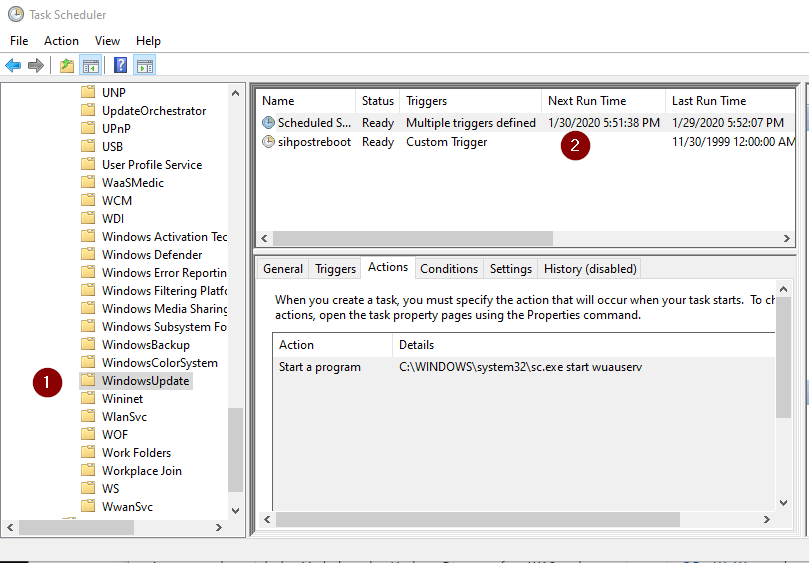Screen dimensions: 809x563
Task: Click the 'Custom Trigger' cell
Action: pos(446,142)
